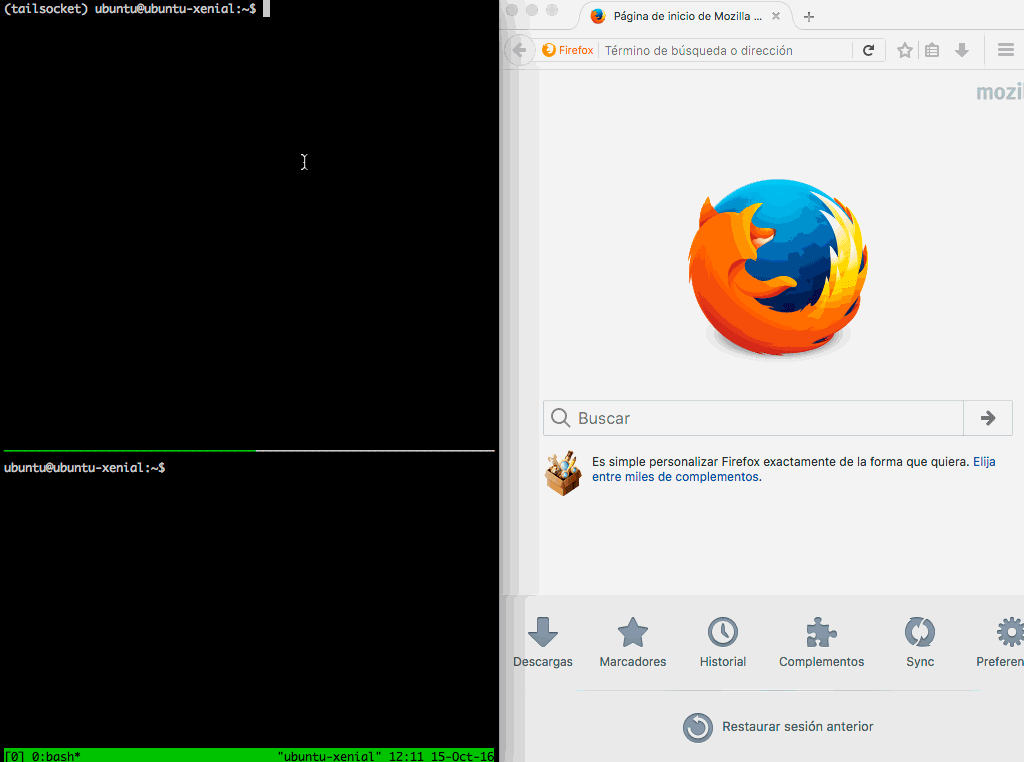Submit search with arrow button
Viewport: 1024px width, 762px height.
pos(987,418)
